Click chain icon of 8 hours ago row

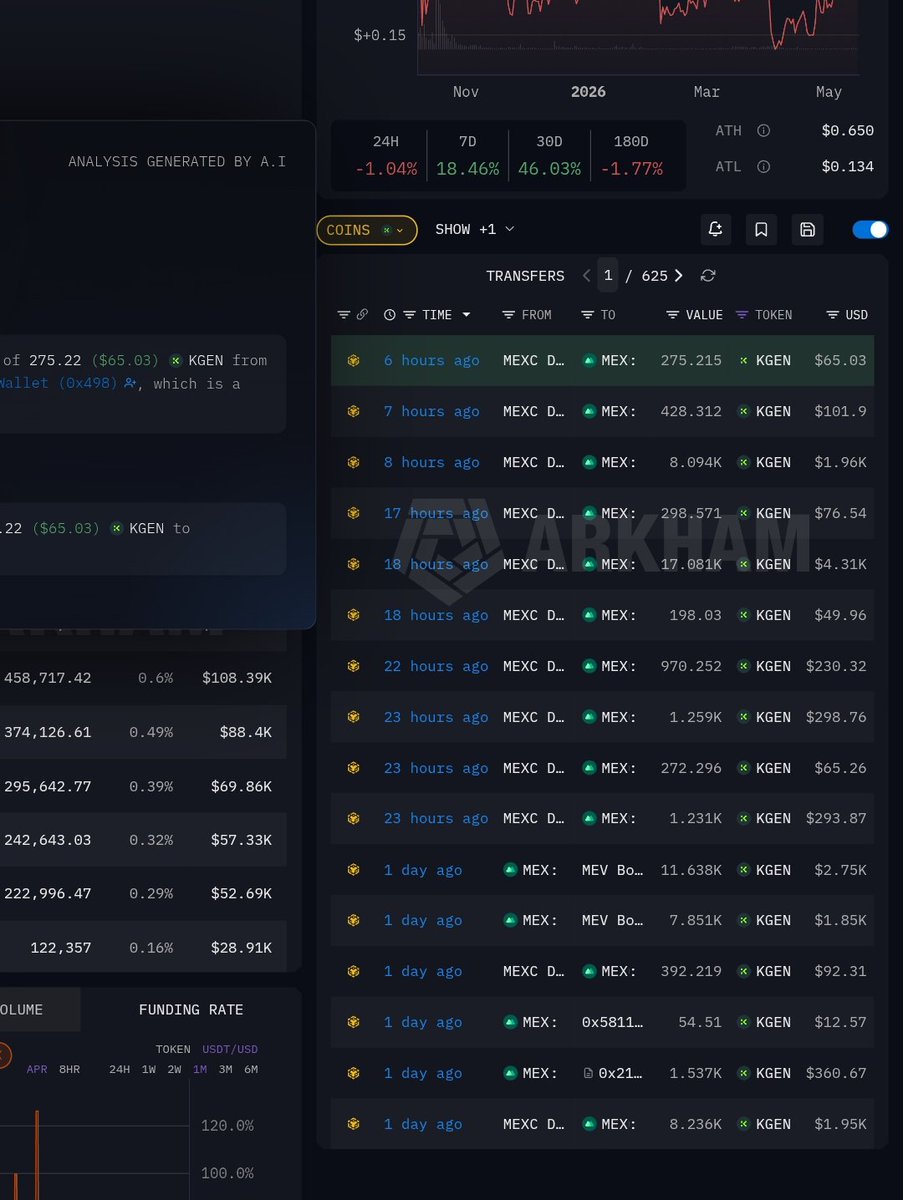point(353,463)
